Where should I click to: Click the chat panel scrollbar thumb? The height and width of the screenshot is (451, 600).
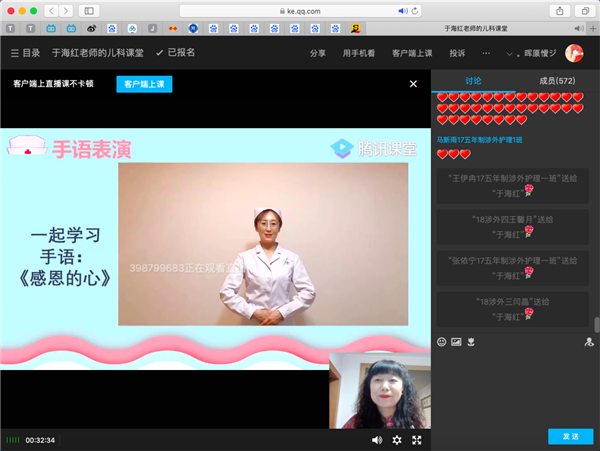[597, 325]
